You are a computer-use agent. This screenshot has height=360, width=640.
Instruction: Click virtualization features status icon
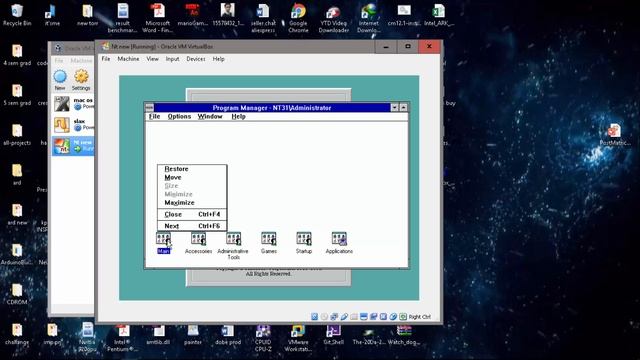pos(383,317)
